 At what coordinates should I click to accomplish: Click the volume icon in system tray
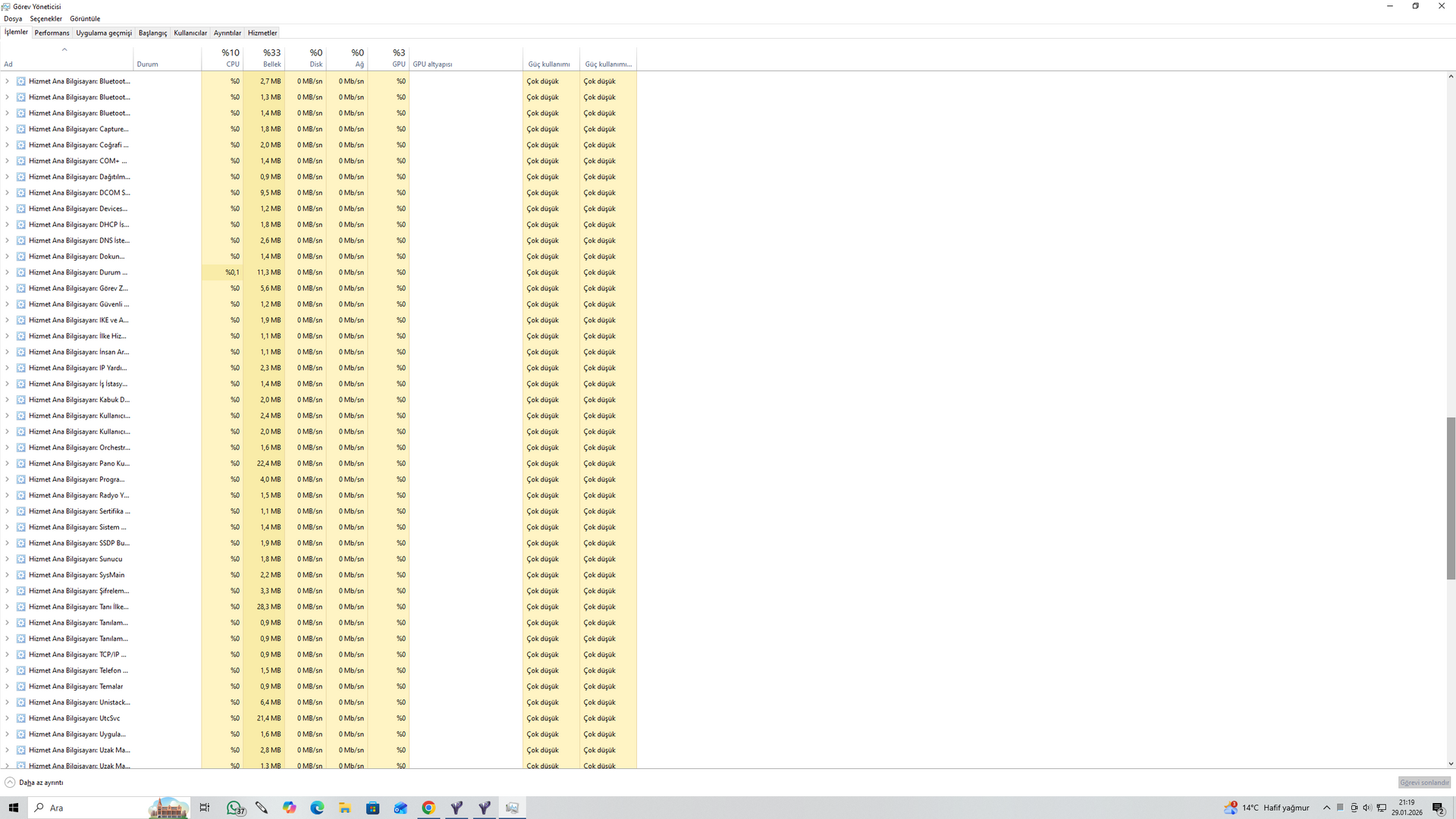(1367, 808)
